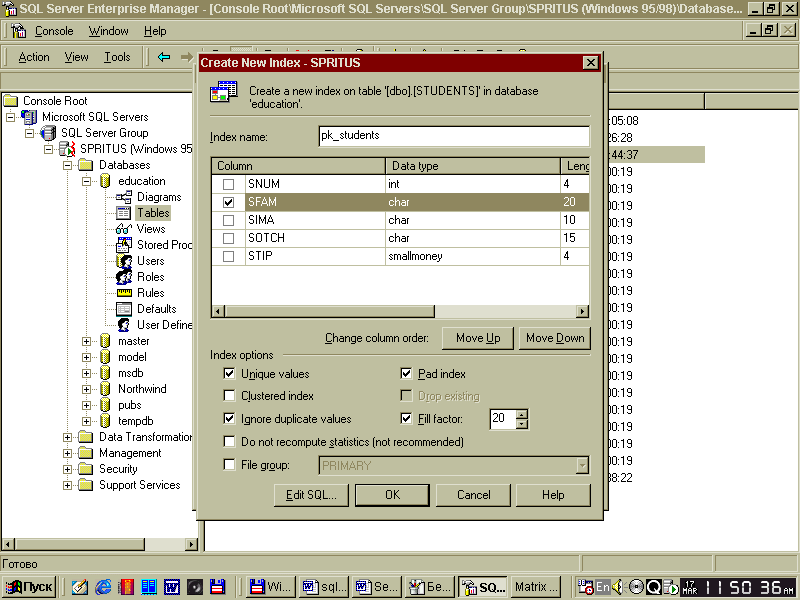This screenshot has width=800, height=600.
Task: Toggle the Unique values checkbox
Action: pyautogui.click(x=229, y=373)
